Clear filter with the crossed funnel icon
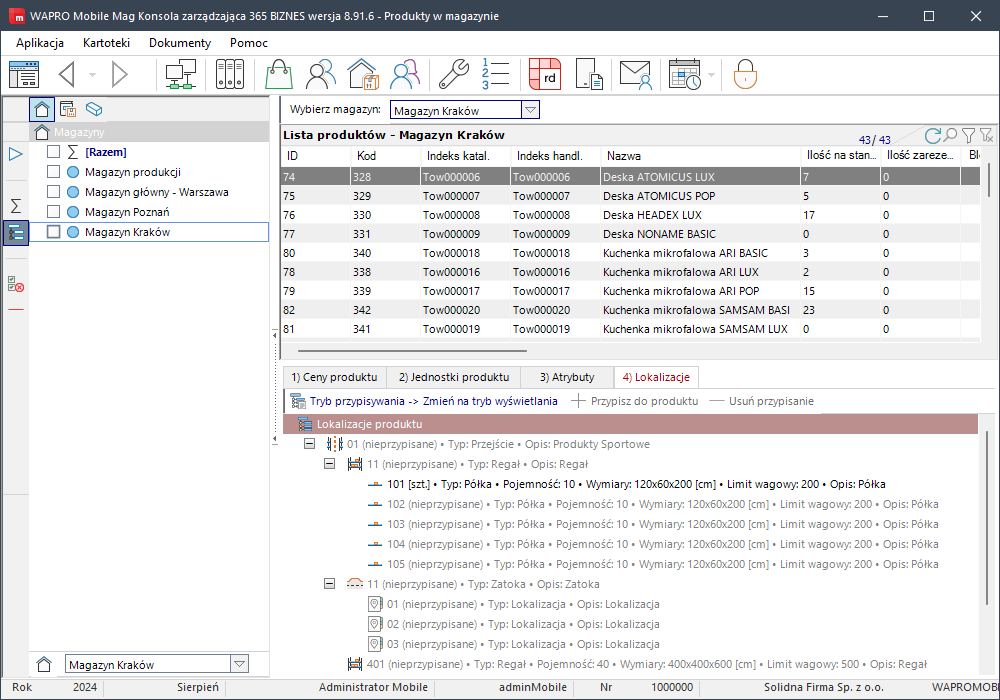1000x700 pixels. click(987, 135)
